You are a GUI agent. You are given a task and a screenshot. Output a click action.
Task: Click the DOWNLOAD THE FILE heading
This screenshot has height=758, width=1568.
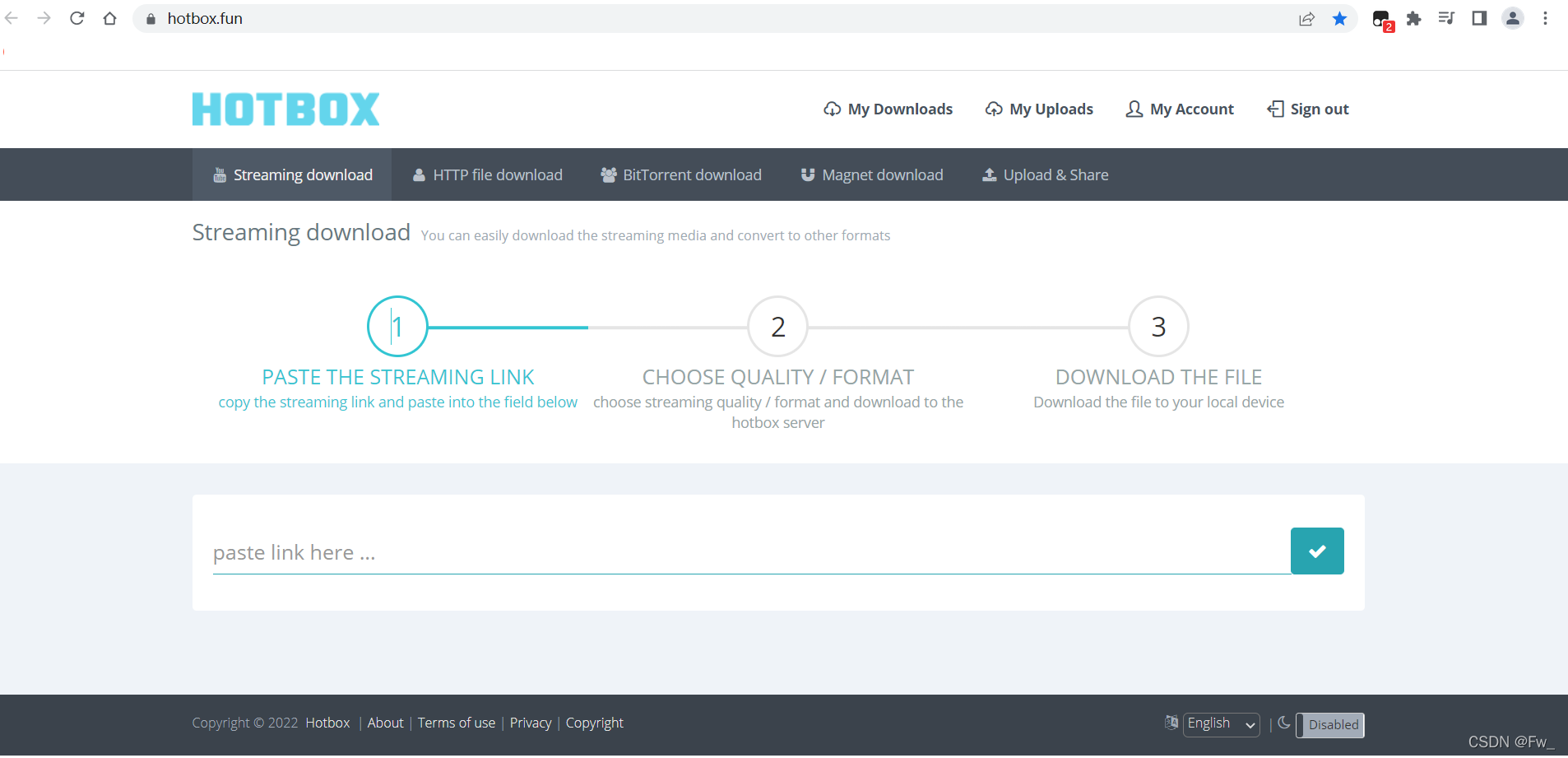(x=1158, y=377)
